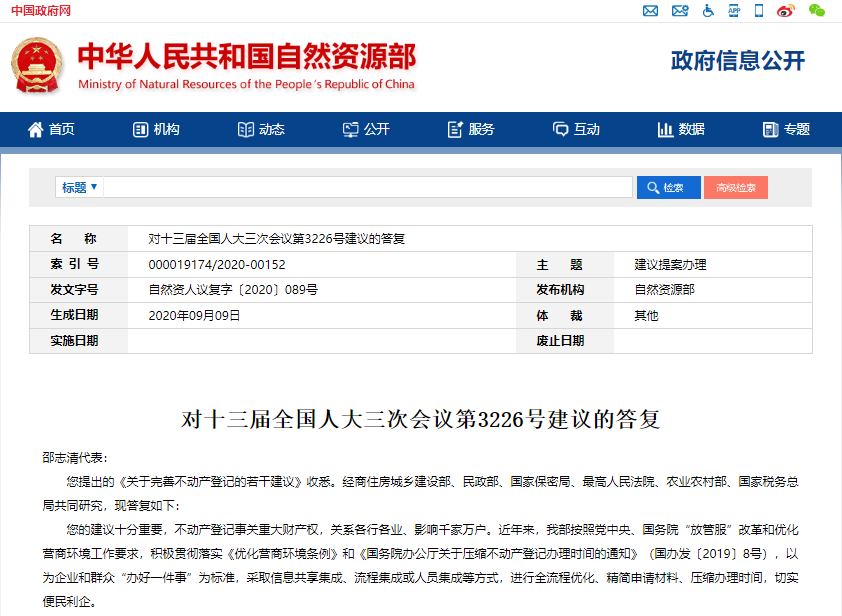Expand the 标题 search-type dropdown
Viewport: 842px width, 616px height.
click(x=79, y=187)
